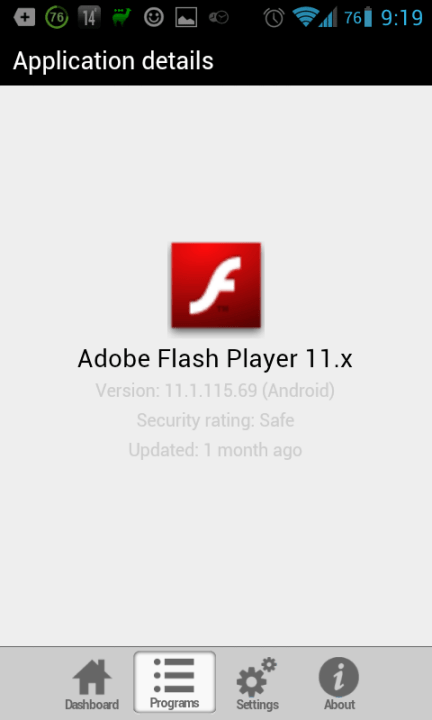Image resolution: width=432 pixels, height=720 pixels.
Task: Tap the green llama notification icon
Action: click(x=121, y=17)
